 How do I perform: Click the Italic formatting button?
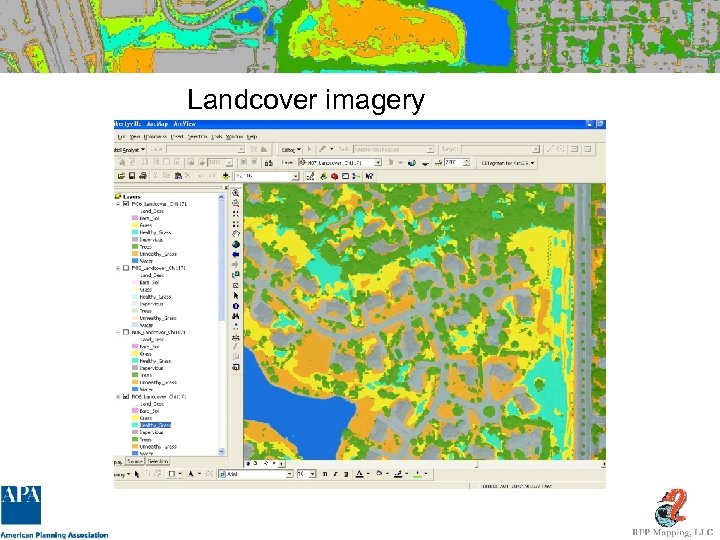click(335, 474)
